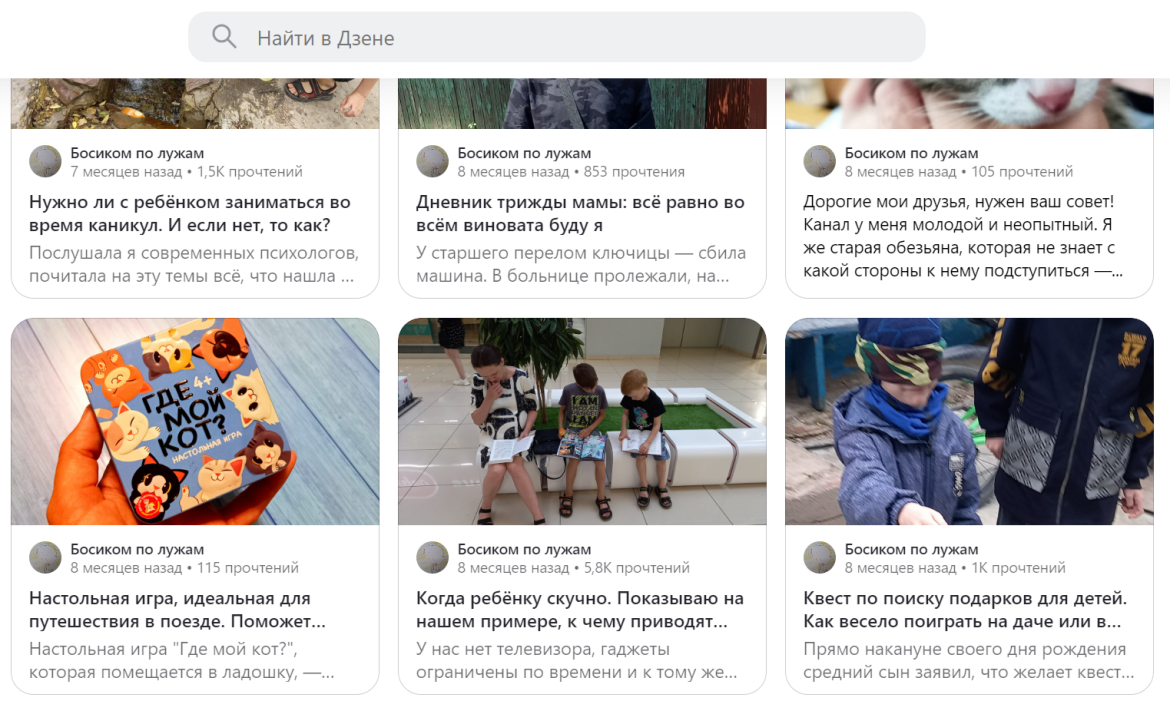This screenshot has height=701, width=1170.
Task: Open article titled "Когда ребёнку скучно"
Action: tap(580, 610)
